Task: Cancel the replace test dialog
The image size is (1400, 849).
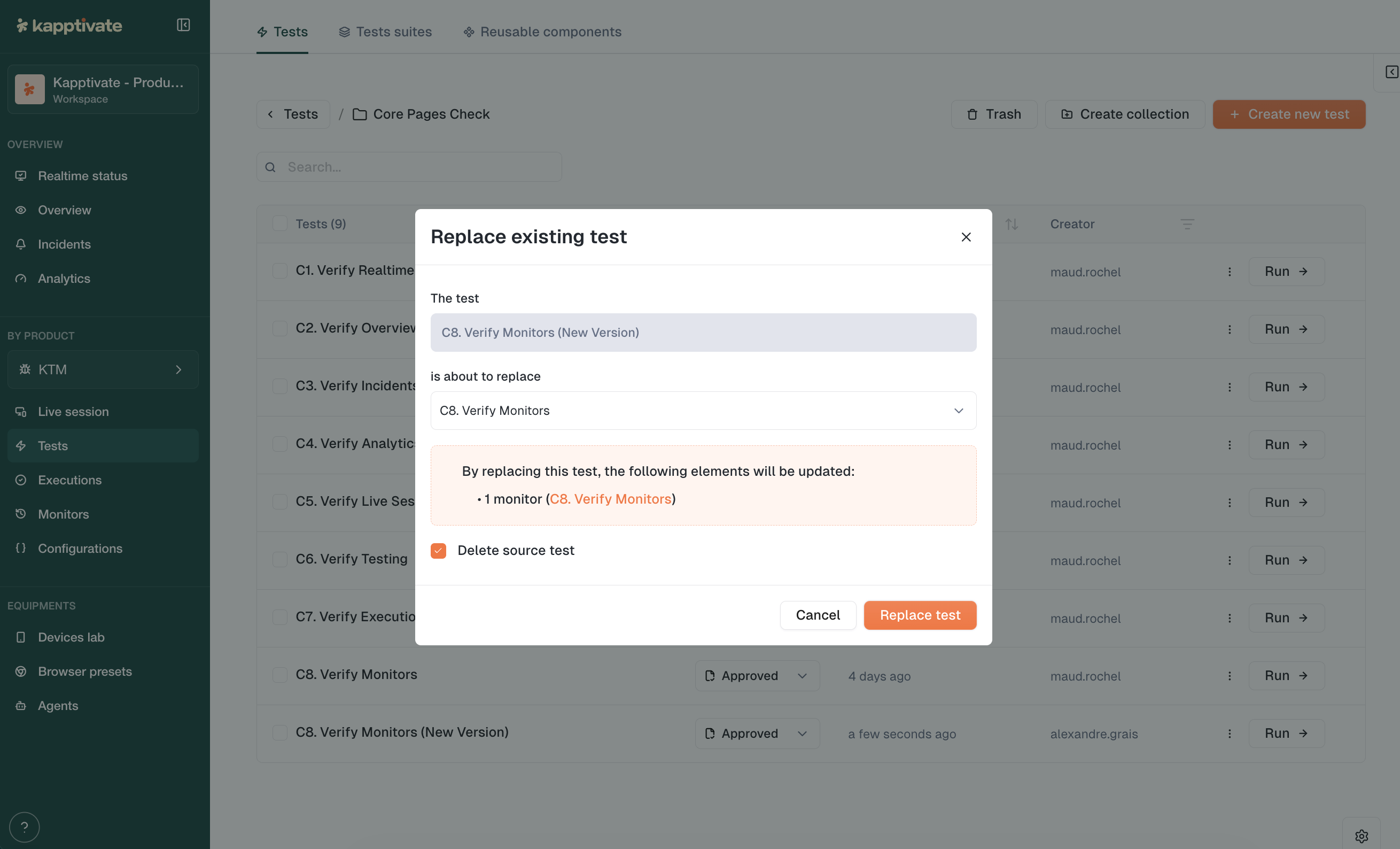Action: (x=818, y=615)
